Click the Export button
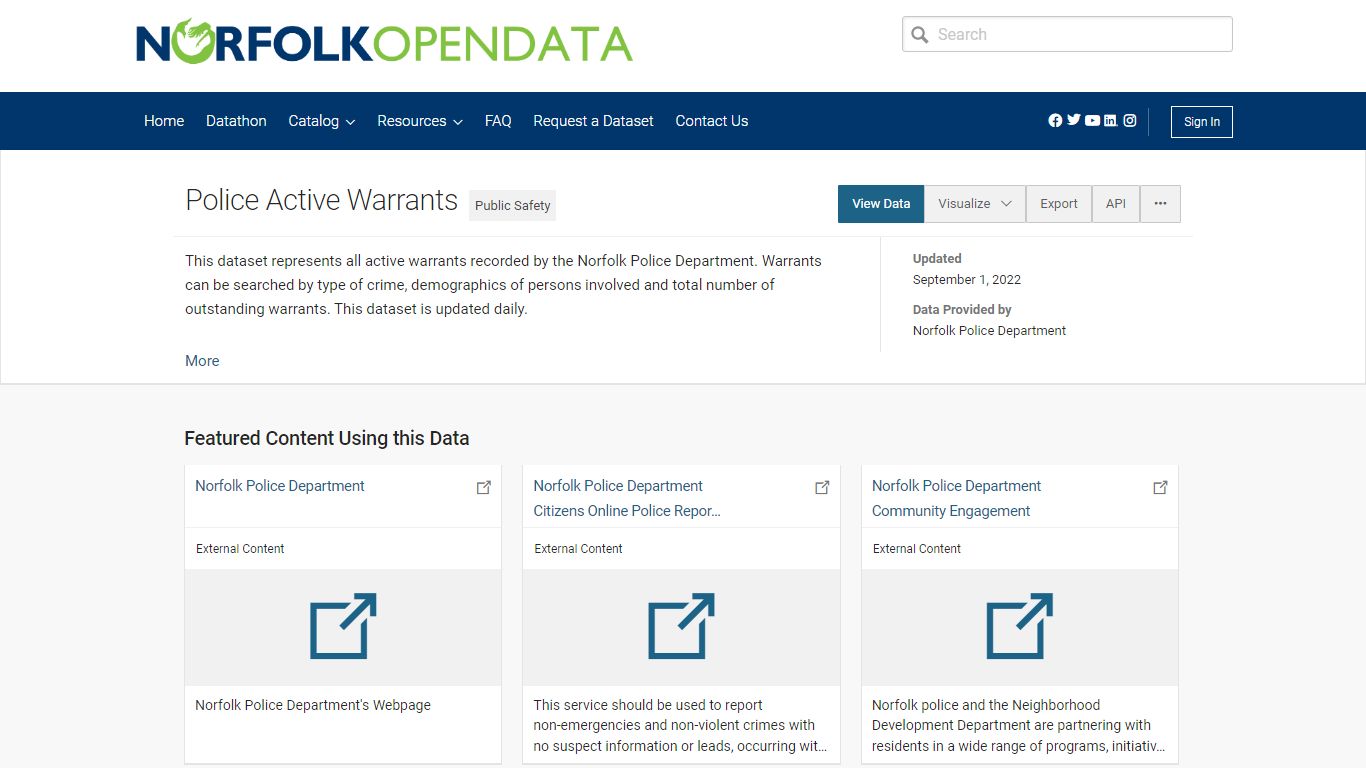This screenshot has width=1366, height=768. tap(1059, 204)
